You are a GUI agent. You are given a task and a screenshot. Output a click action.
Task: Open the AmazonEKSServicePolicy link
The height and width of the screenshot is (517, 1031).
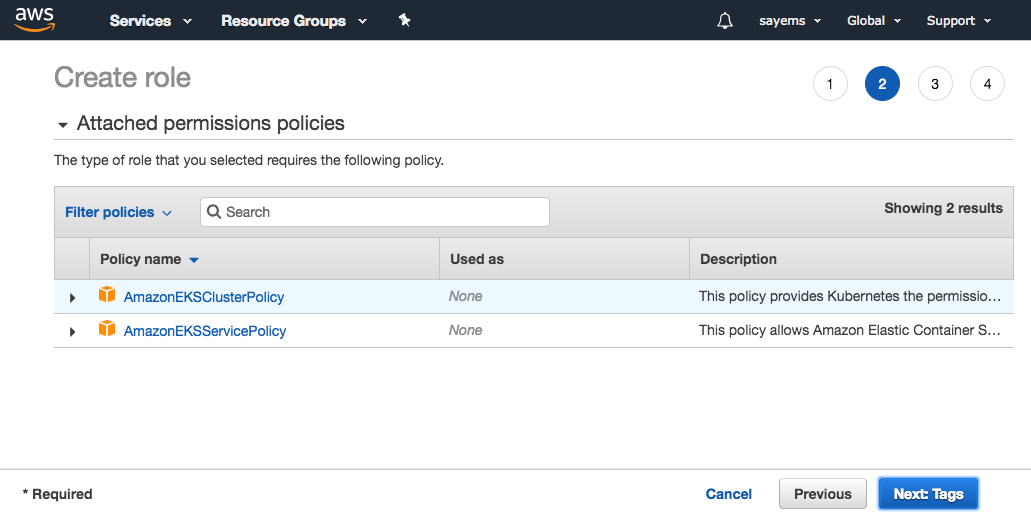(x=204, y=331)
